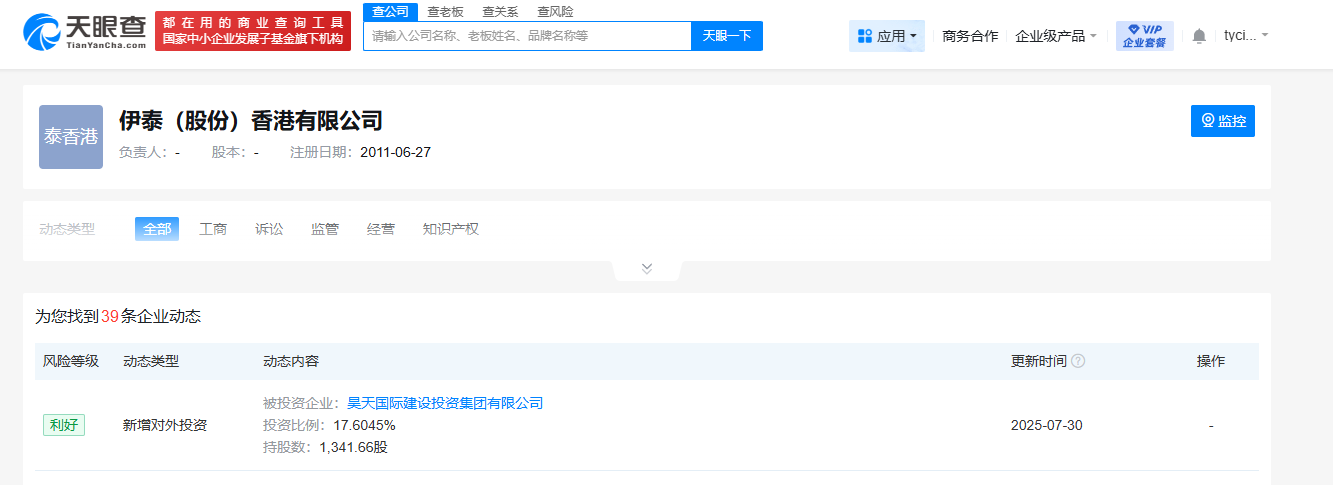This screenshot has width=1333, height=485.
Task: Click the 监控 monitor button
Action: pos(1222,121)
